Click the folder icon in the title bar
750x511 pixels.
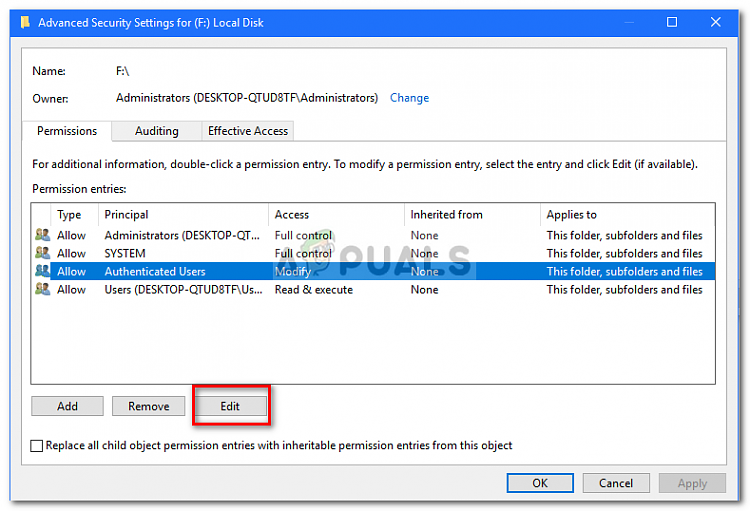[25, 22]
